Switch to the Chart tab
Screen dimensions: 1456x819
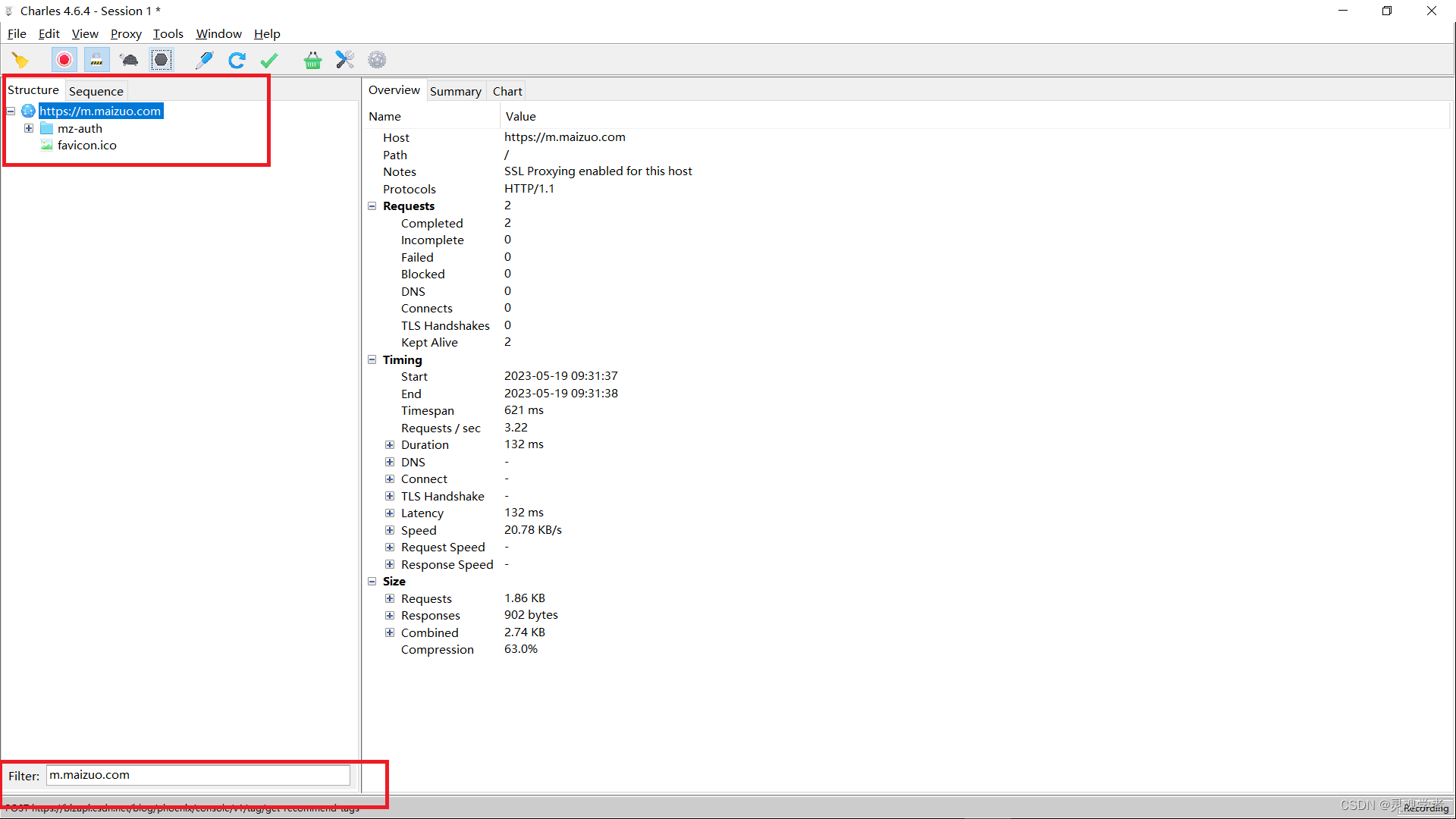point(507,91)
